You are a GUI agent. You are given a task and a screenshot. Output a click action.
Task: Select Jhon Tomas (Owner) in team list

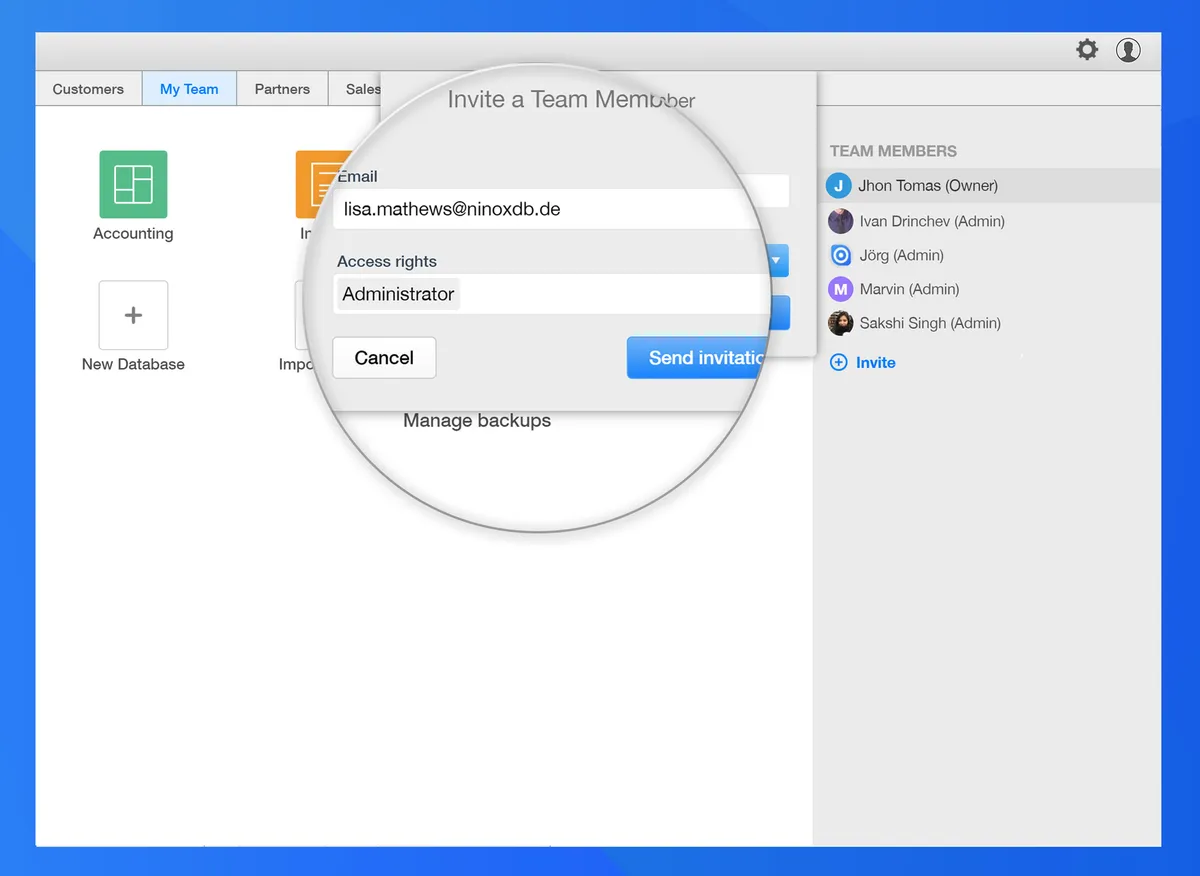coord(987,185)
